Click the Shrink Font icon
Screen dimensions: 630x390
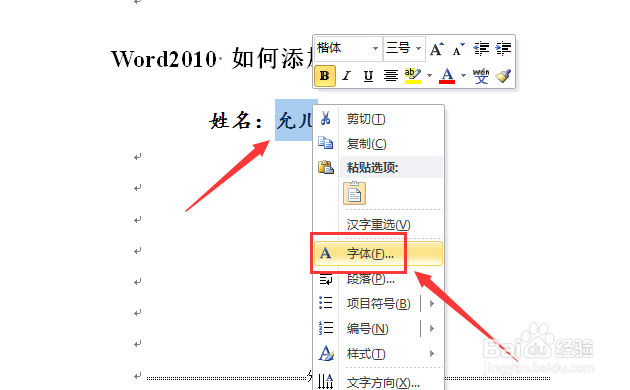458,49
